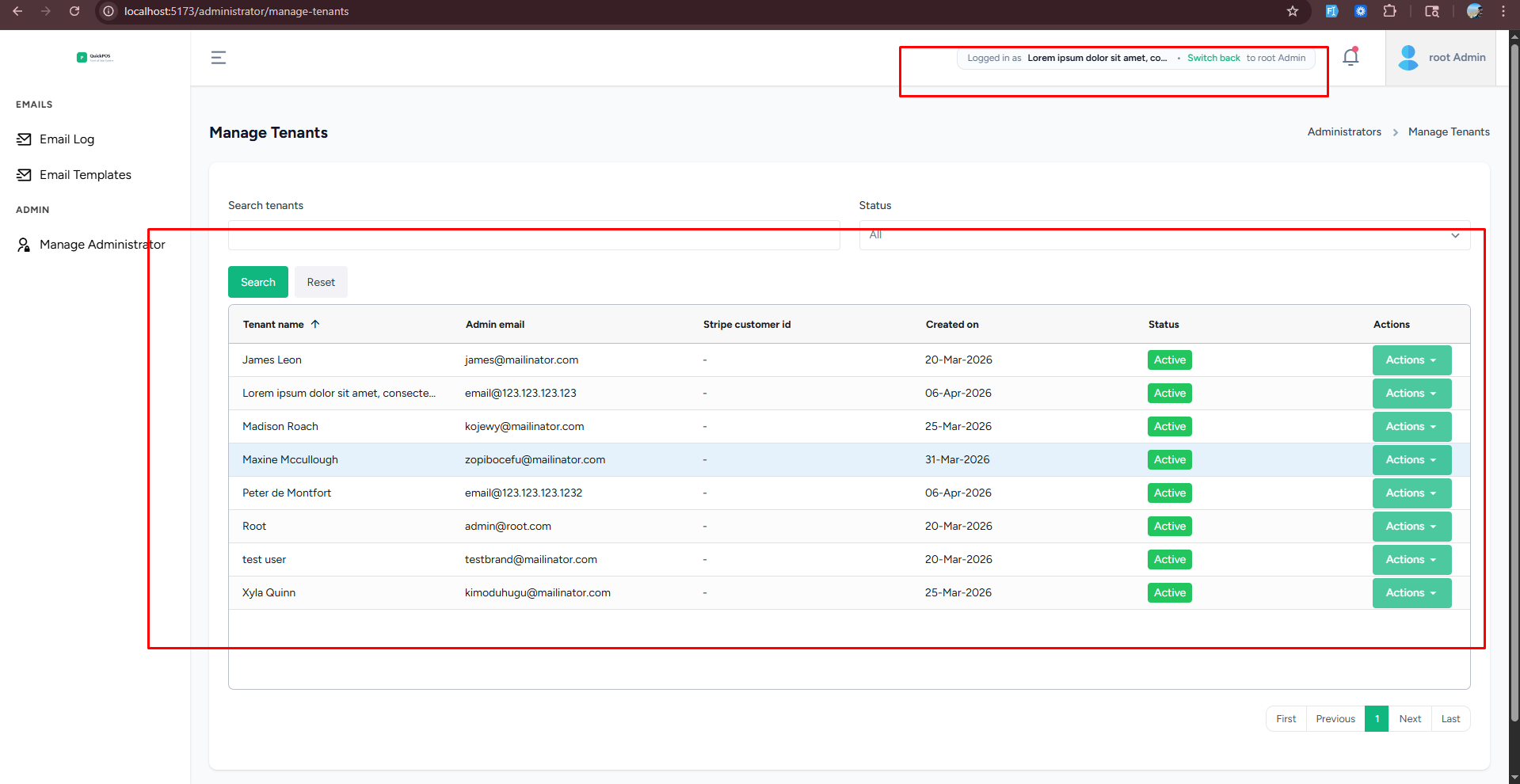Screen dimensions: 1520x784
Task: Open Email Log in sidebar
Action: tap(67, 139)
